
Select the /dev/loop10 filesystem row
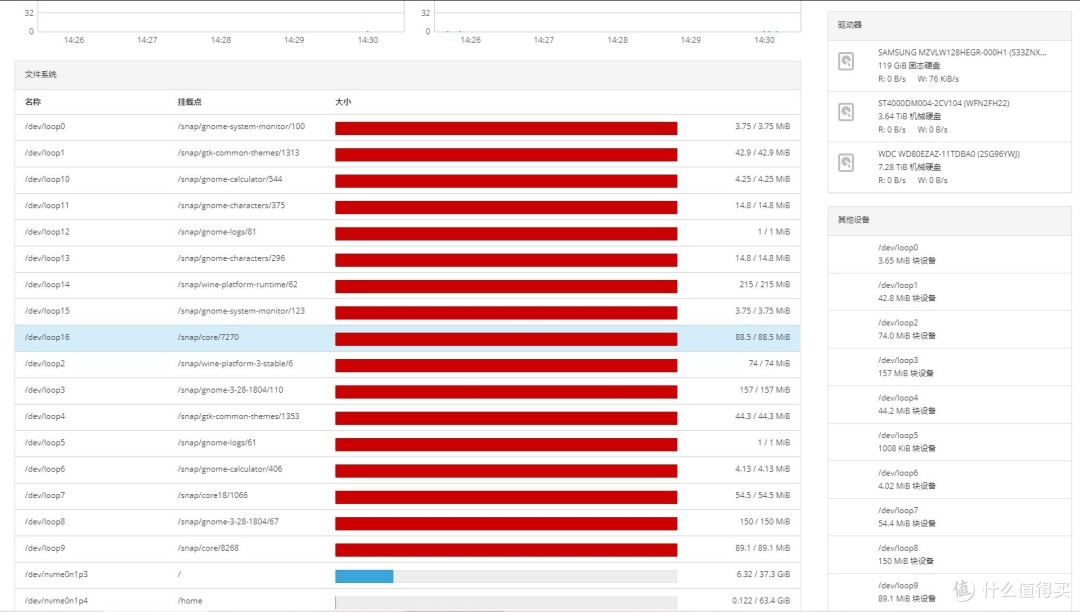coord(407,180)
